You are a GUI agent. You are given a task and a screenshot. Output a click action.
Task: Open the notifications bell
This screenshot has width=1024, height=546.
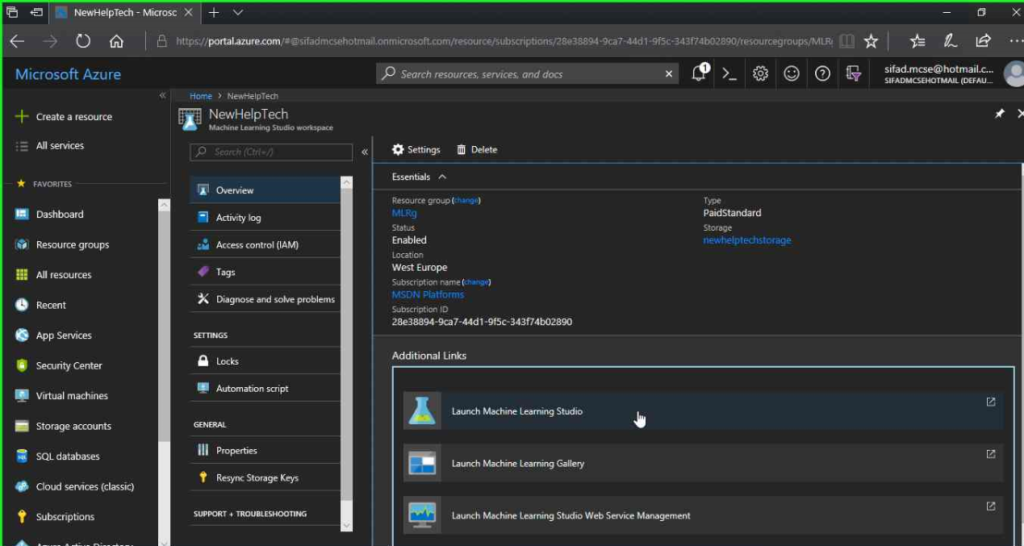point(699,73)
